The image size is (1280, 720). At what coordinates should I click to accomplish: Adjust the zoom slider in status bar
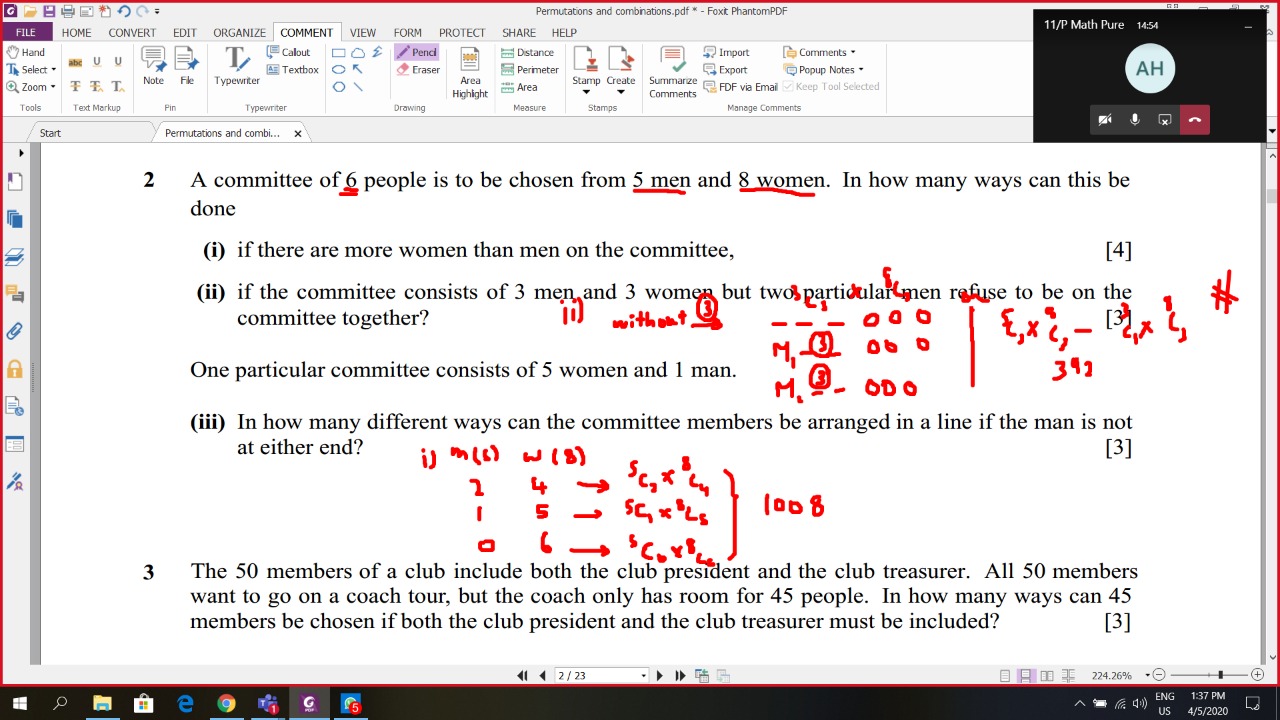point(1220,676)
